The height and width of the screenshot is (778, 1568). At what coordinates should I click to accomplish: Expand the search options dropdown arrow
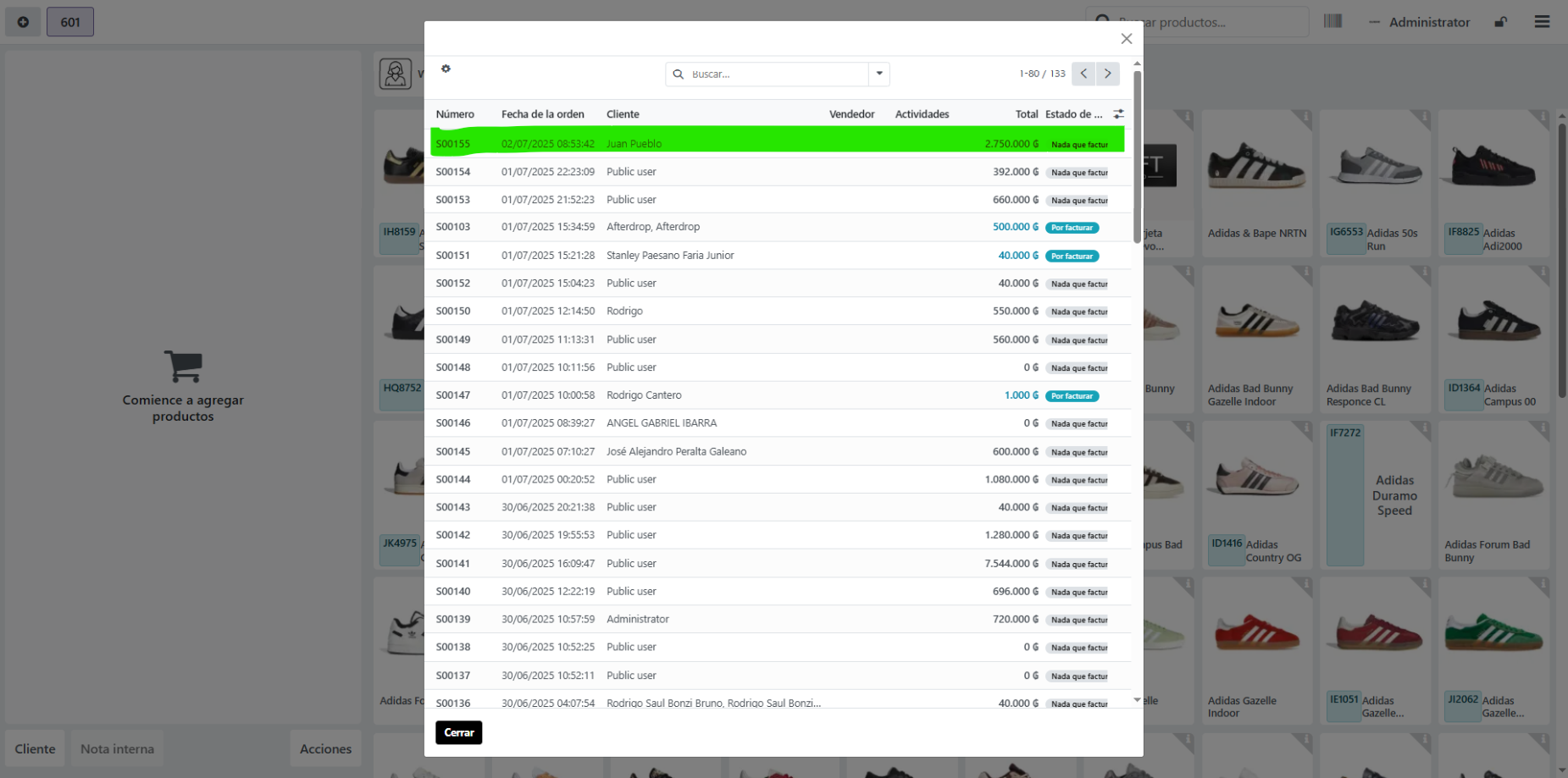pos(879,74)
